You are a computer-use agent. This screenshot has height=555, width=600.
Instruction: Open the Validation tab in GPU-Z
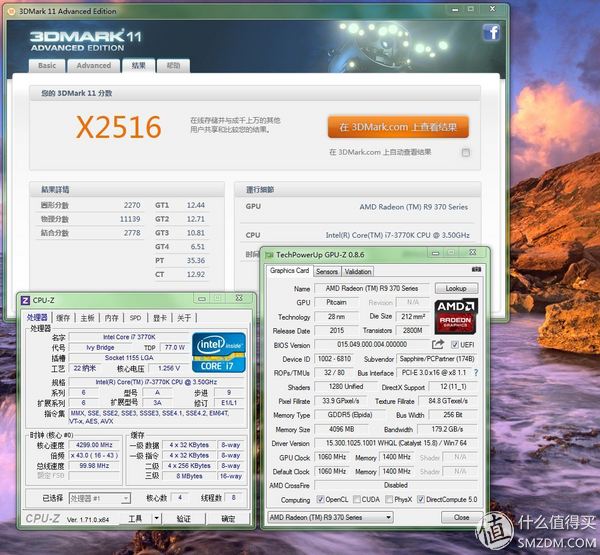tap(358, 271)
